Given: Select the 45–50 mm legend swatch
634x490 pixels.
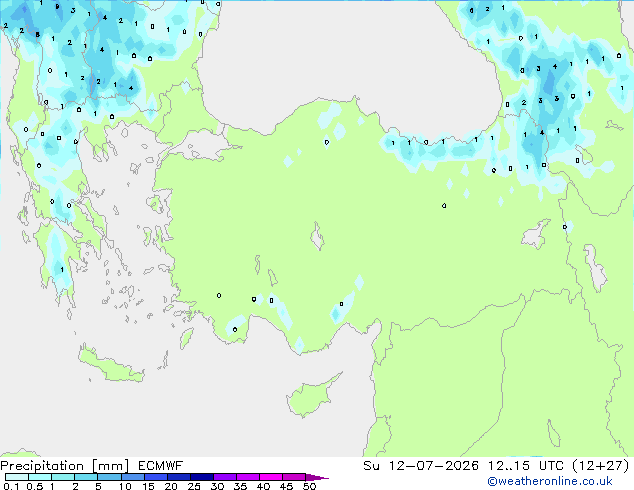Looking at the screenshot, I should [x=294, y=477].
